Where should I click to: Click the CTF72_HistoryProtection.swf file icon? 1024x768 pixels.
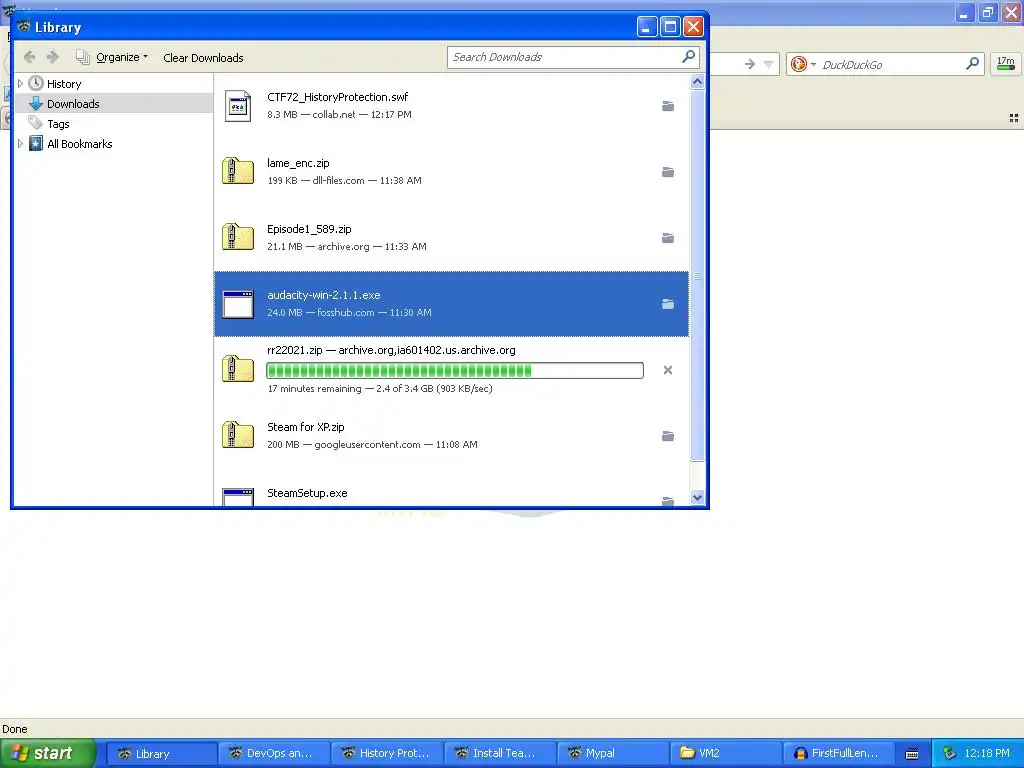point(238,106)
